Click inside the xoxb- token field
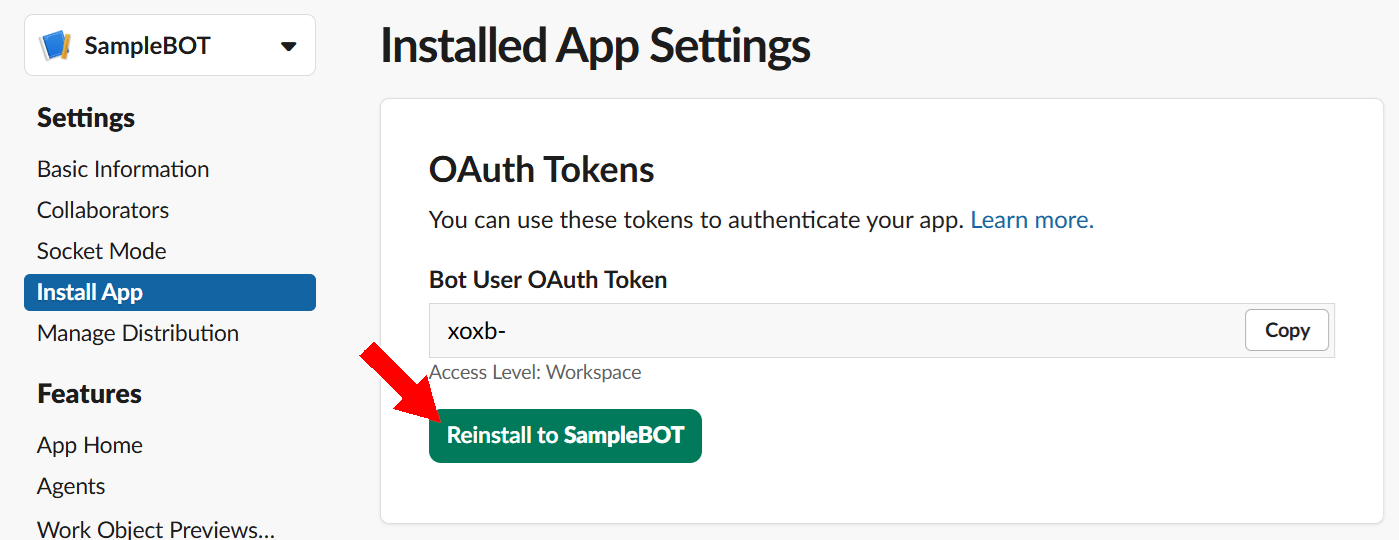The width and height of the screenshot is (1399, 540). pyautogui.click(x=835, y=330)
